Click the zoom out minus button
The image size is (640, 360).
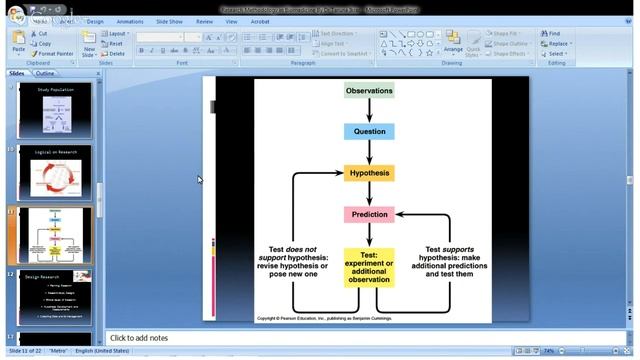562,351
